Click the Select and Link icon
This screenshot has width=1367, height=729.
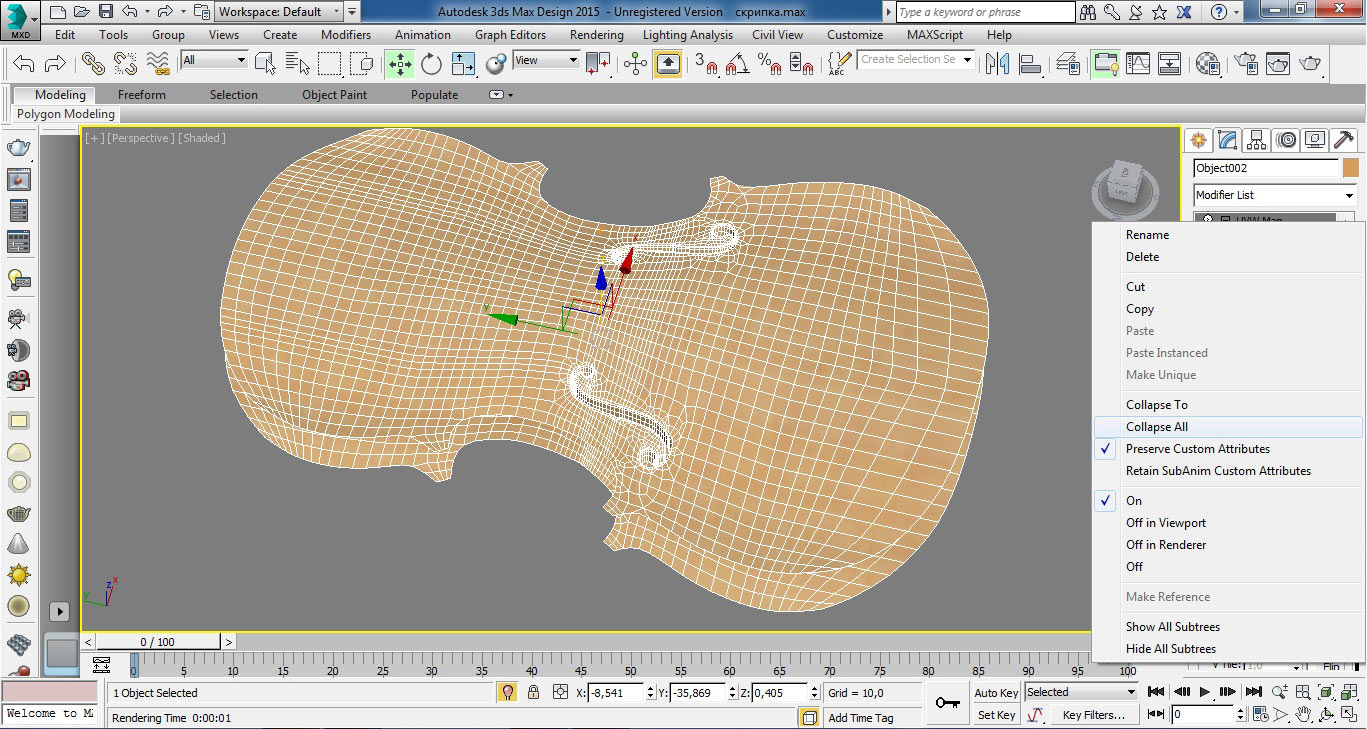pos(93,64)
